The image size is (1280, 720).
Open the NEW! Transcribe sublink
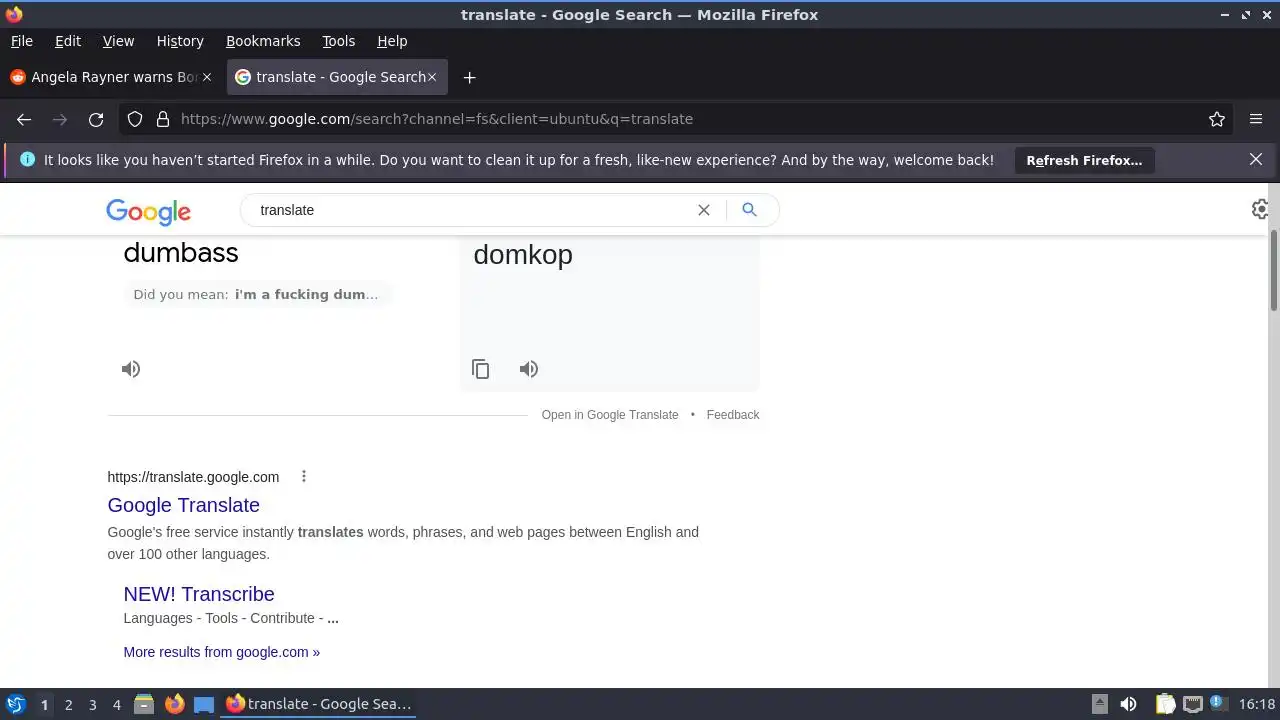click(x=199, y=594)
